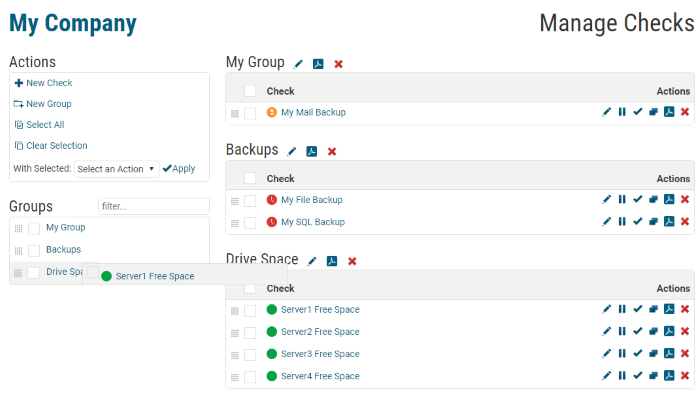Edit the My Group group name

(x=298, y=64)
